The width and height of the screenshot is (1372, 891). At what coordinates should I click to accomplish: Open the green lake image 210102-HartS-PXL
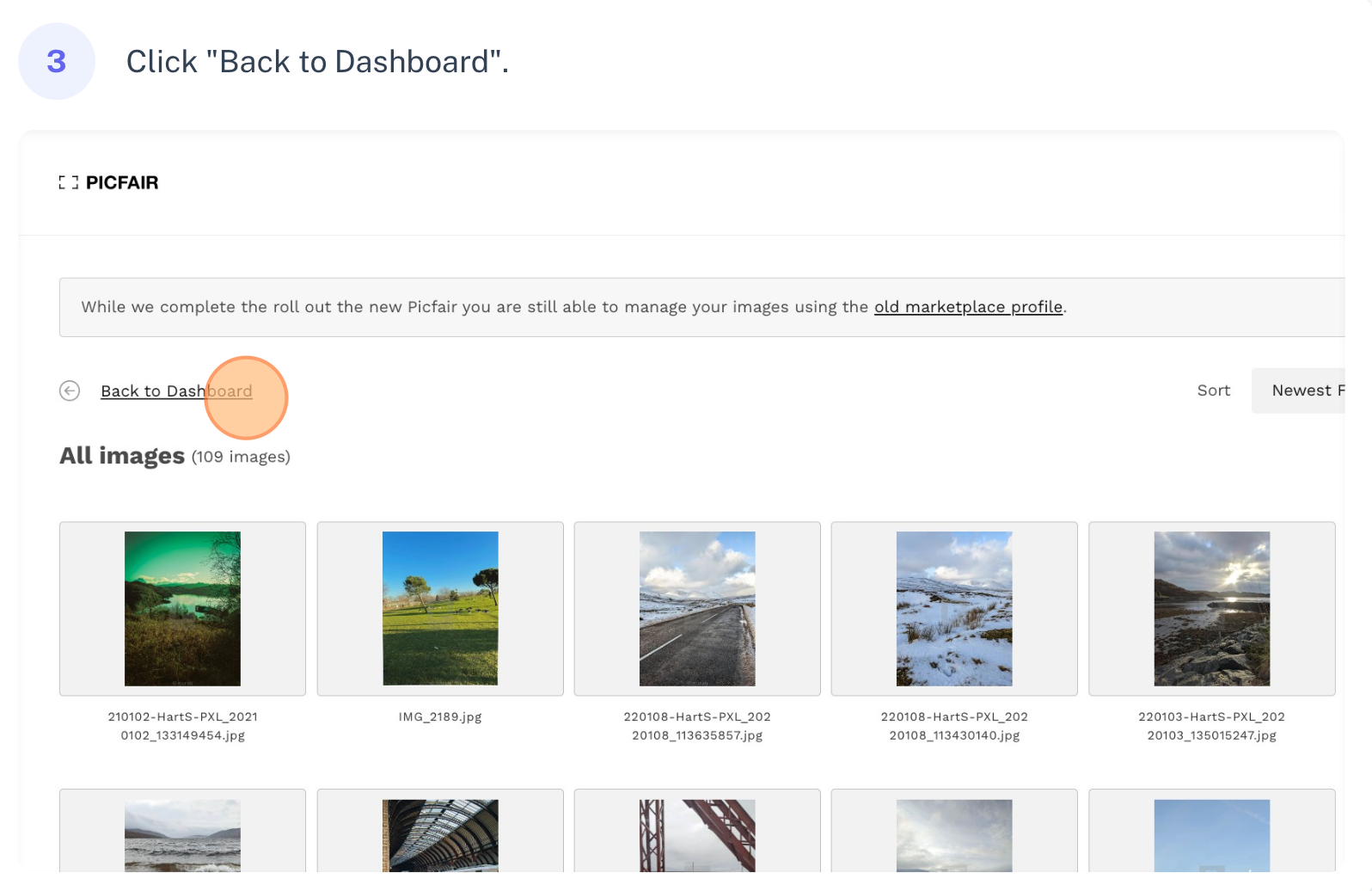[x=182, y=609]
